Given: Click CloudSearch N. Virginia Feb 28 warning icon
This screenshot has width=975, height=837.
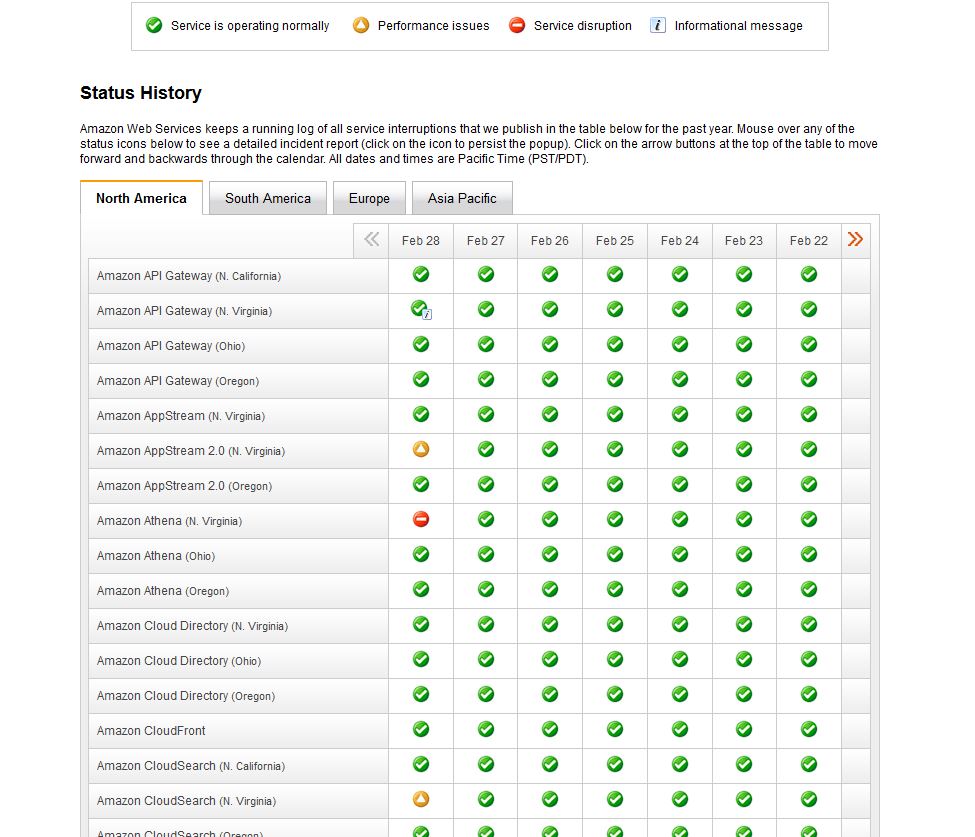Looking at the screenshot, I should [421, 799].
